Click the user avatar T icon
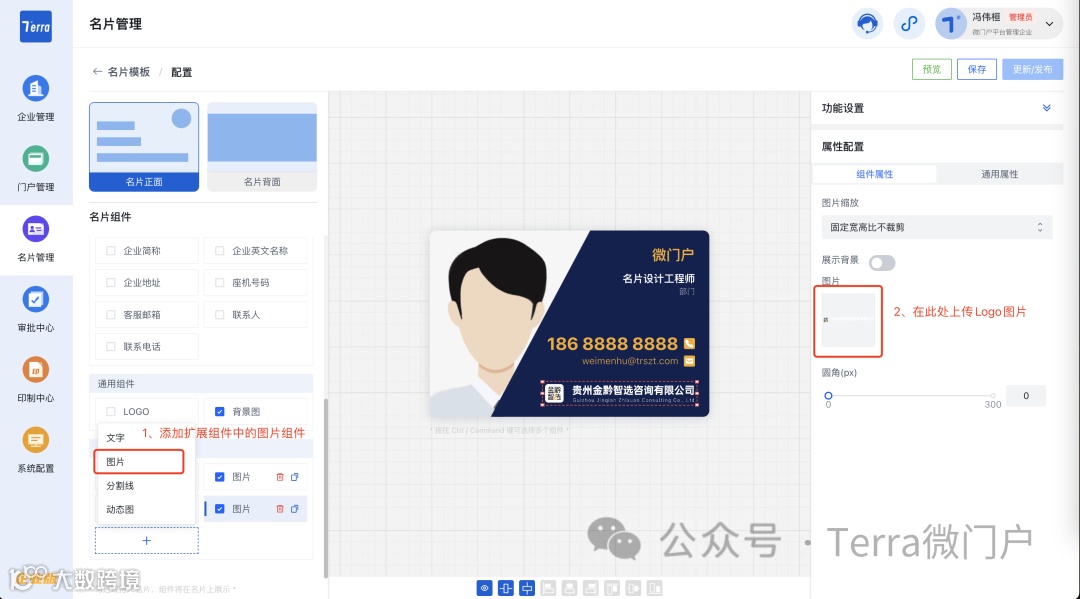1080x599 pixels. [951, 24]
